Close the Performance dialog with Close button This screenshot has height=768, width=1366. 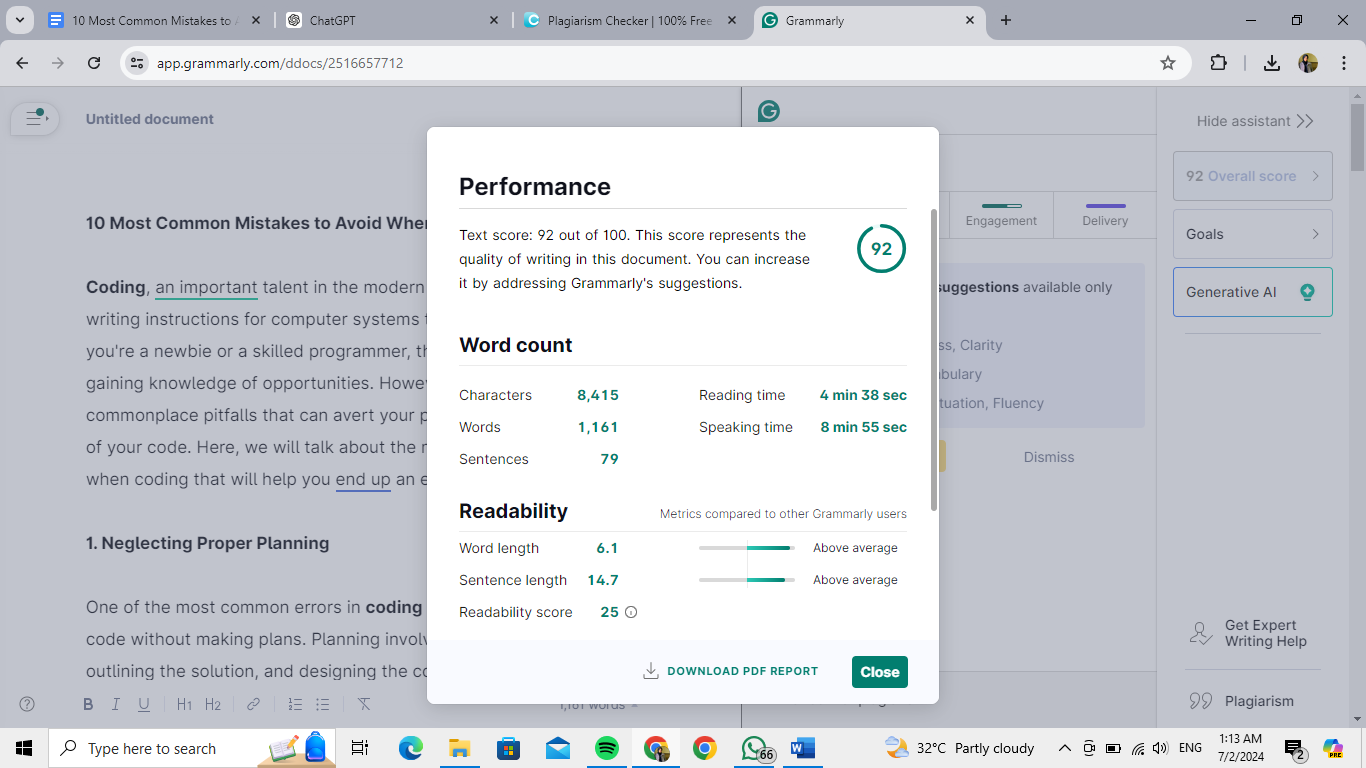coord(880,672)
